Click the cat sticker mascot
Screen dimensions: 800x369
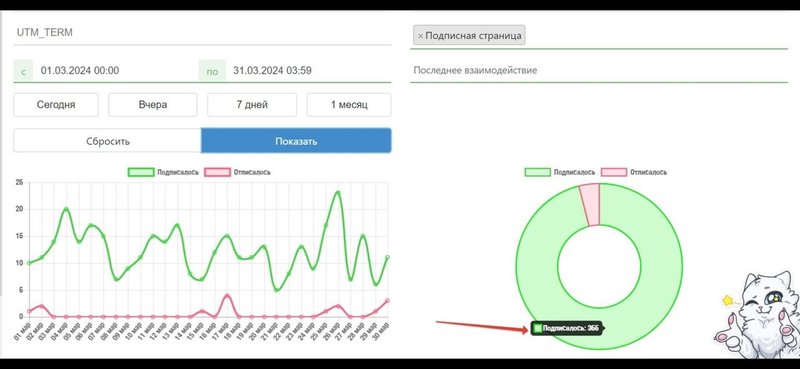pyautogui.click(x=759, y=315)
